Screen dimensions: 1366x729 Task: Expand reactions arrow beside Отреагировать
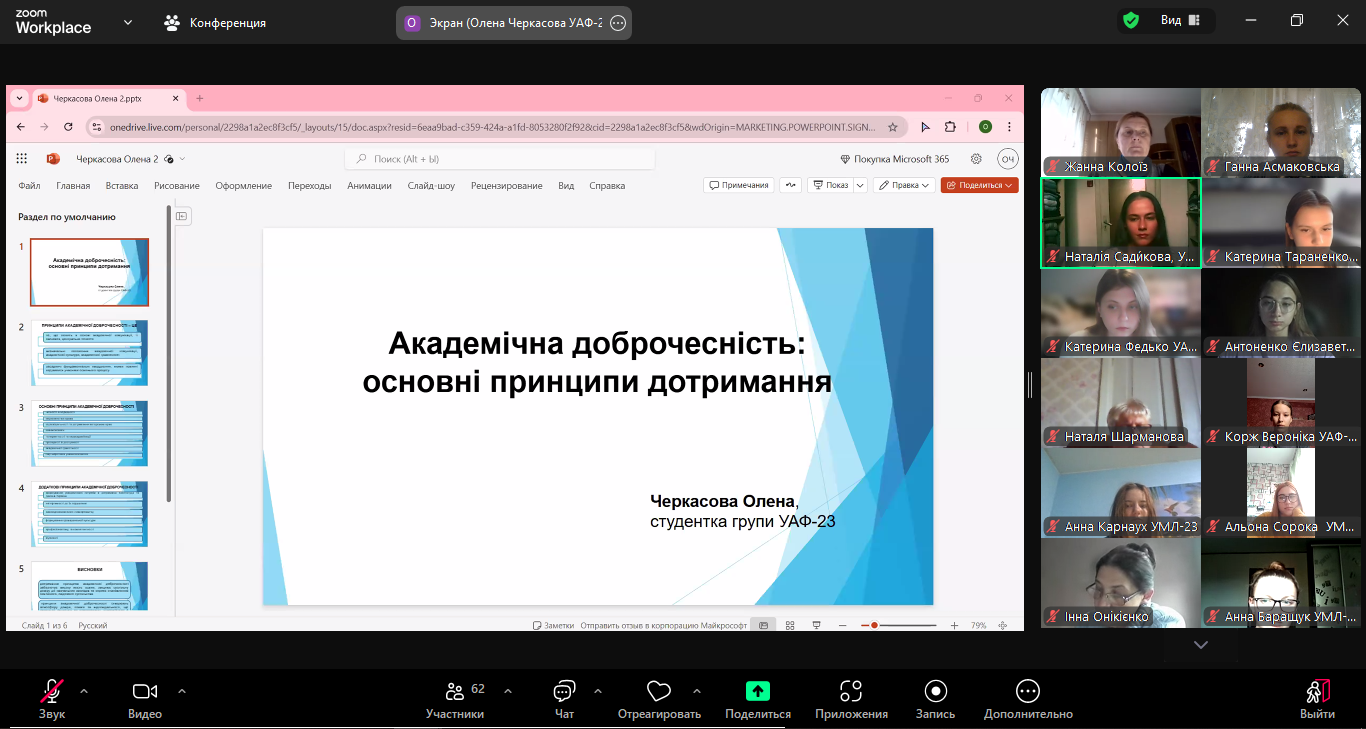(697, 690)
